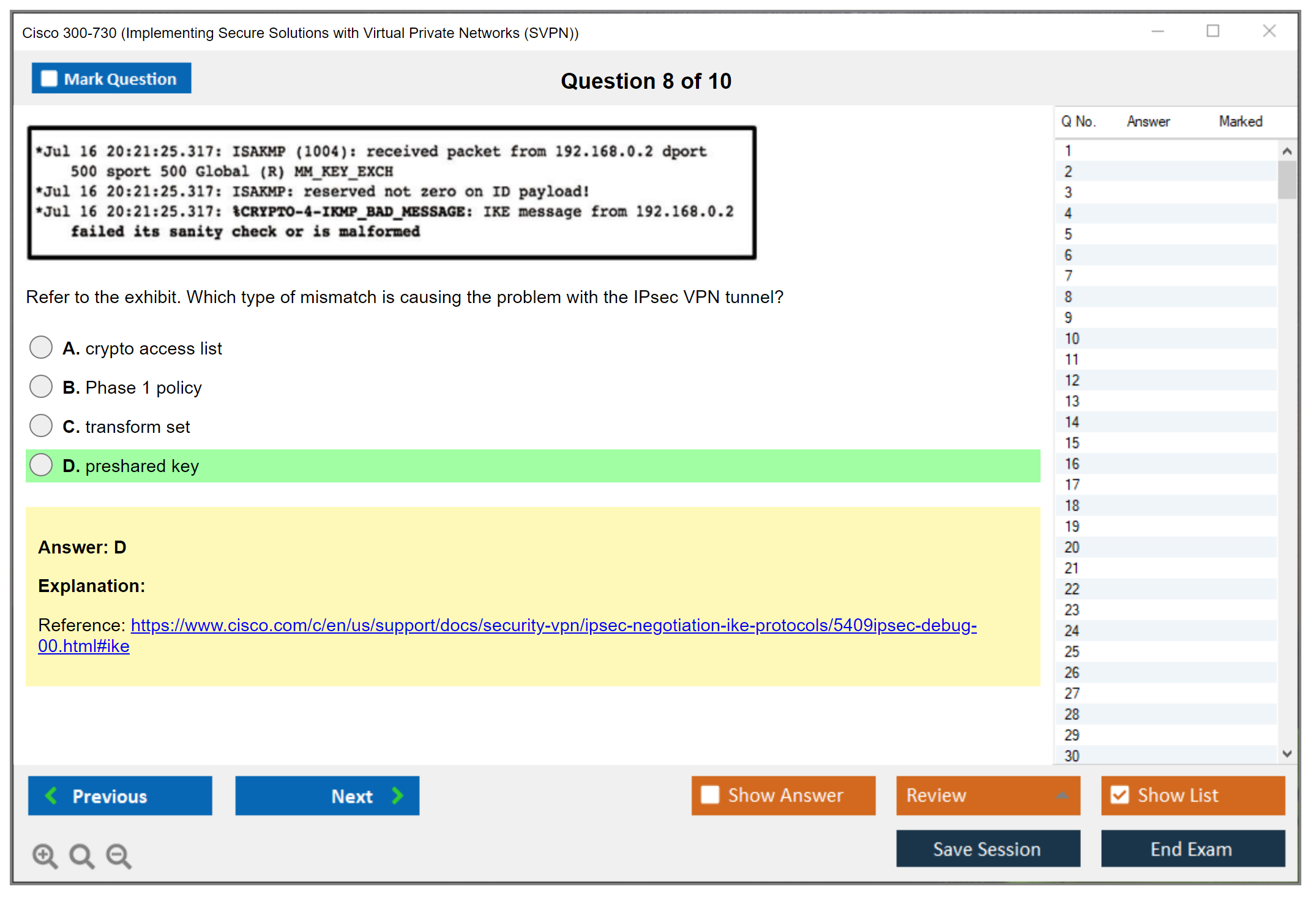Maximize the exam window
This screenshot has height=900, width=1316.
(1213, 31)
